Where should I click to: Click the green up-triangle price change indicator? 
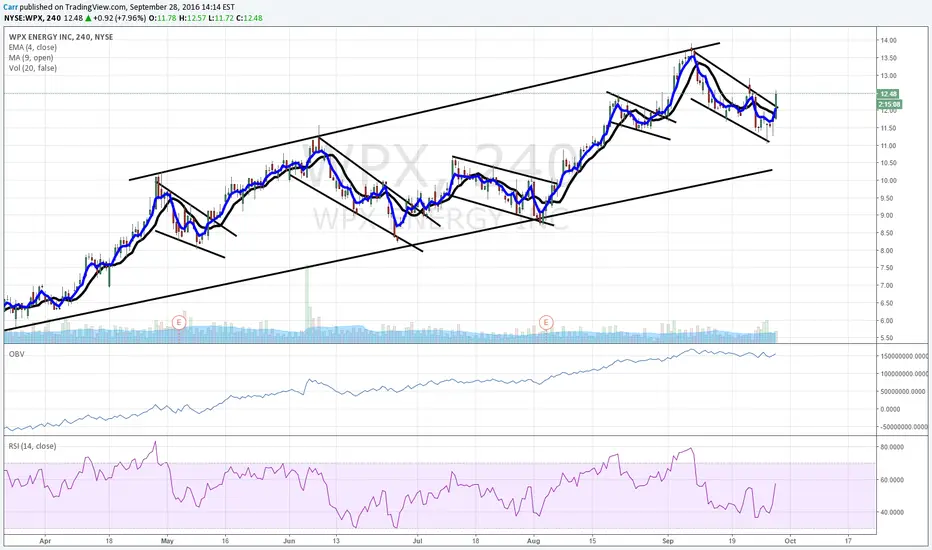tap(88, 18)
